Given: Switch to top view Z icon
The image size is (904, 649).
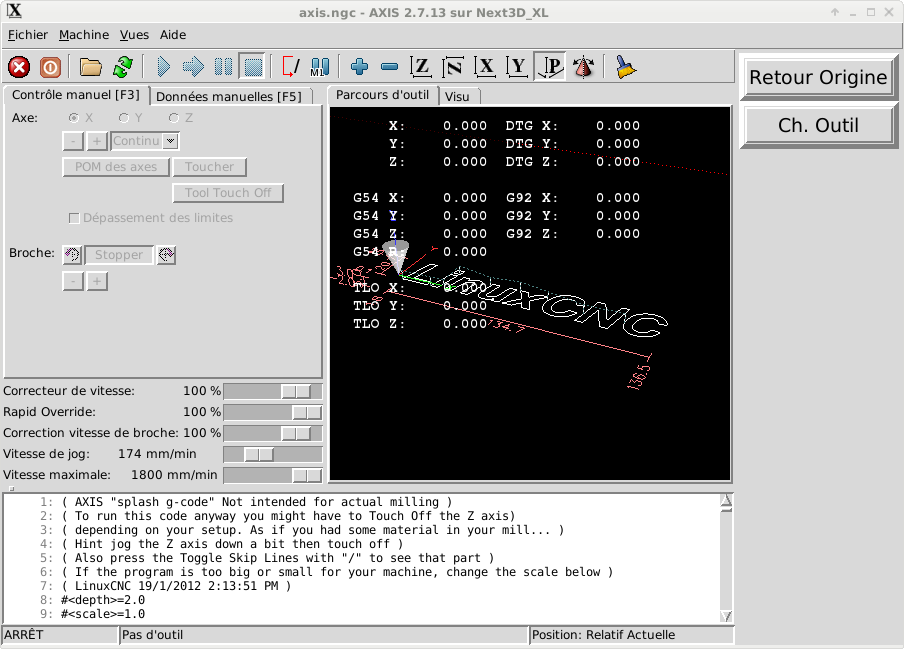Looking at the screenshot, I should [x=421, y=67].
